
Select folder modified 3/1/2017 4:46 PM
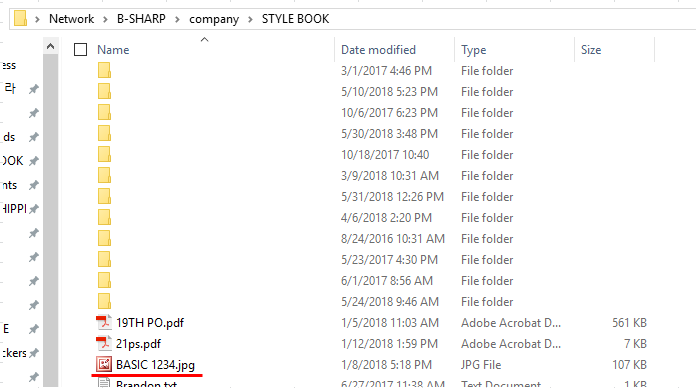point(104,71)
